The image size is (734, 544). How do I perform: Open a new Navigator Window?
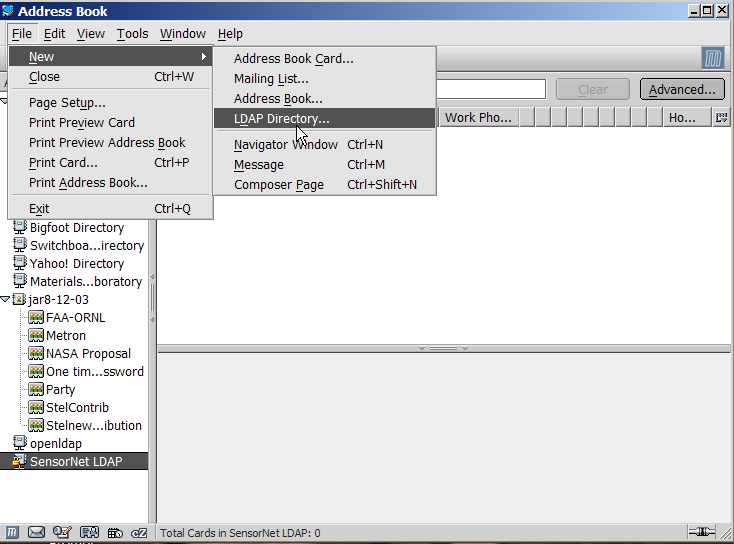[x=324, y=145]
